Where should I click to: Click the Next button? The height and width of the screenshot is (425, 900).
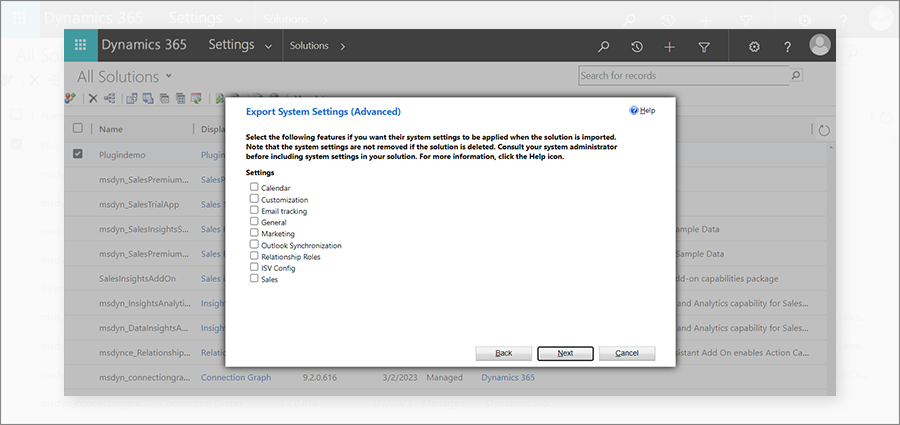point(565,353)
